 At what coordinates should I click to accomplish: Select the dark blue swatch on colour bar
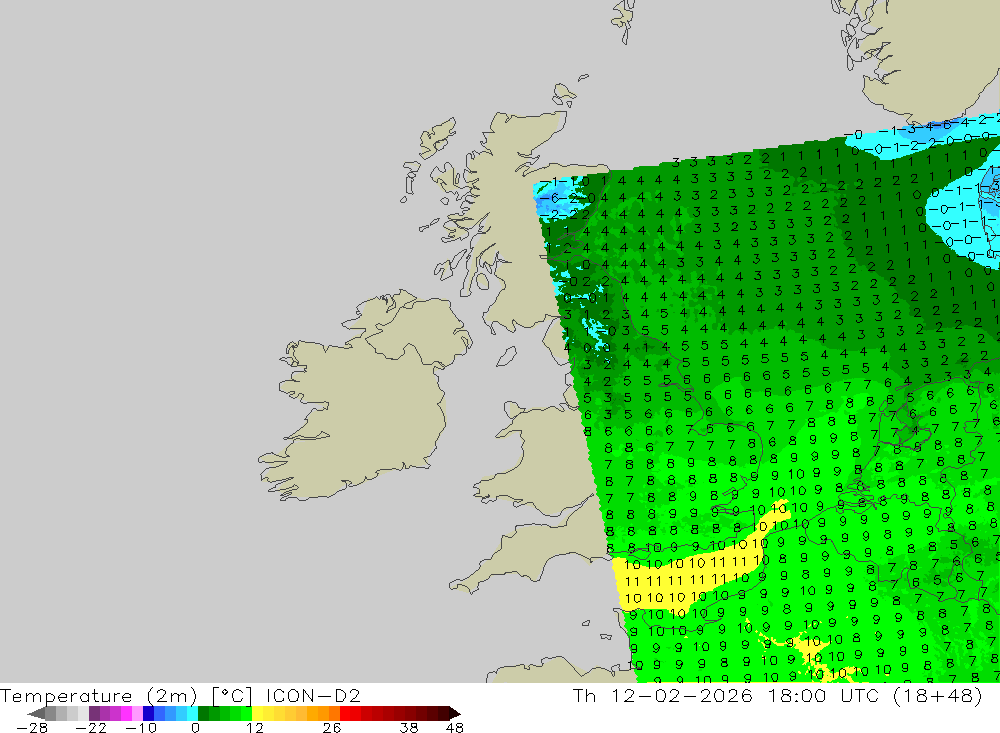(148, 713)
